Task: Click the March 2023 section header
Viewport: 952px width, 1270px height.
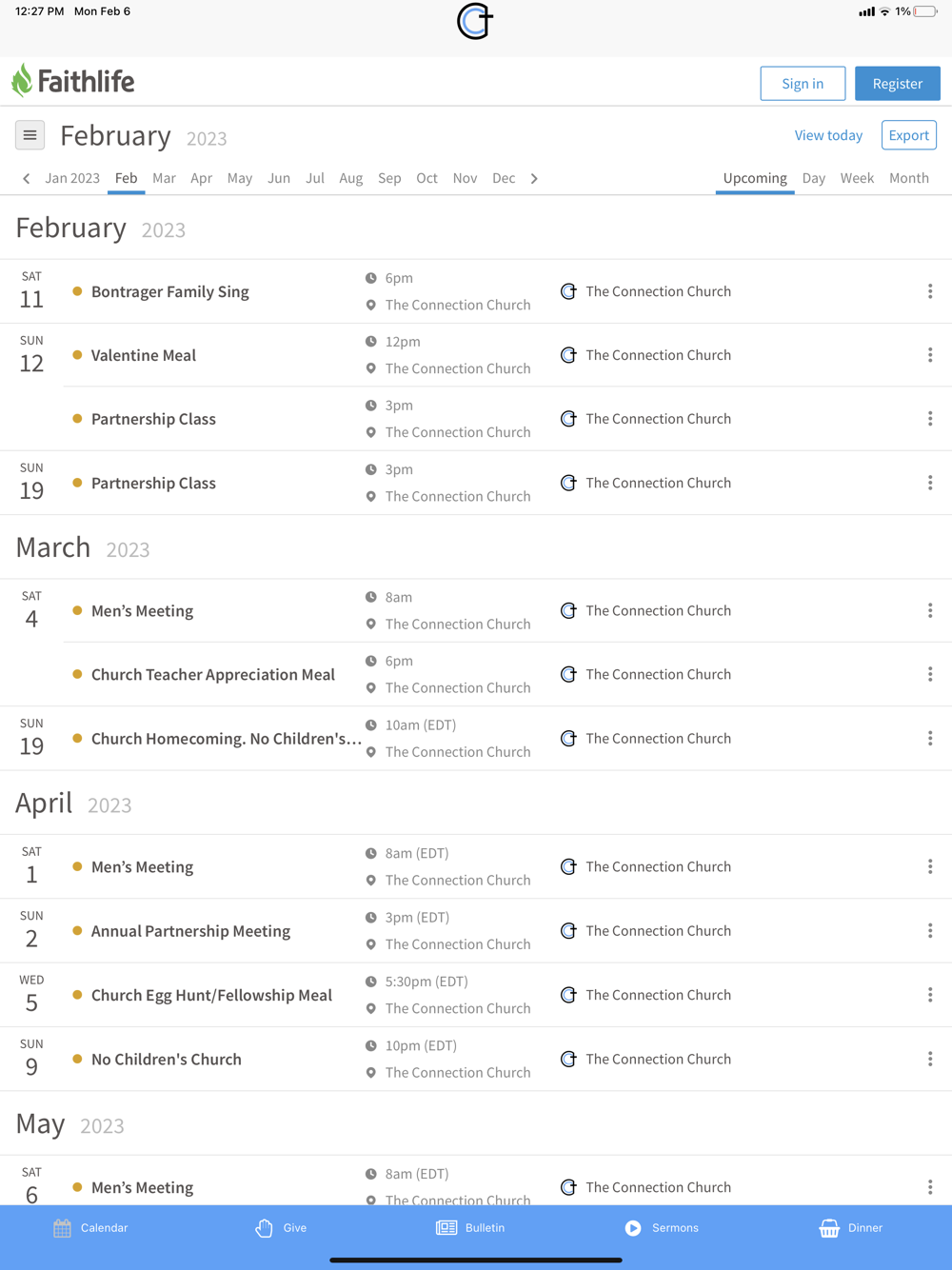Action: click(x=83, y=547)
